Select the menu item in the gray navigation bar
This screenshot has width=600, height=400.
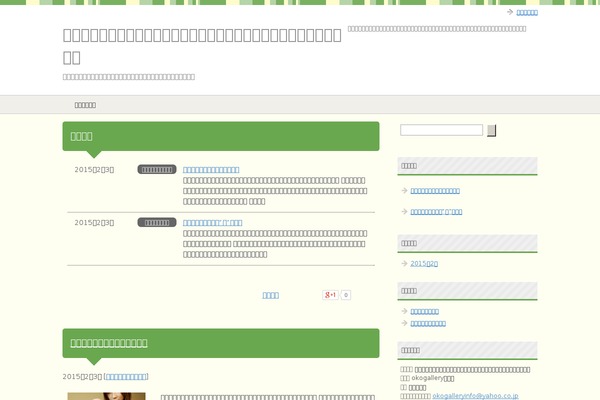[x=85, y=105]
